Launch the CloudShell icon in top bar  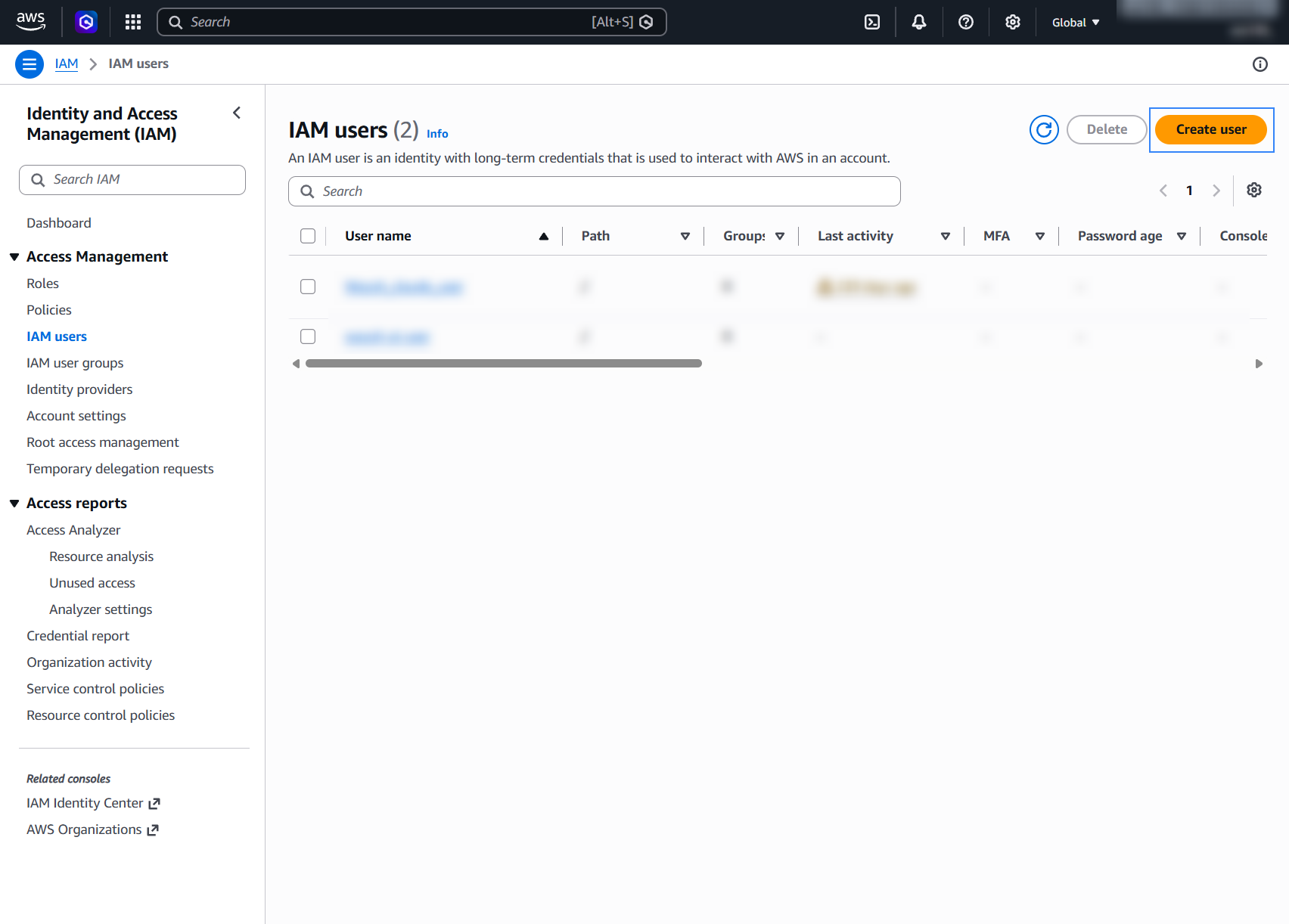point(872,22)
